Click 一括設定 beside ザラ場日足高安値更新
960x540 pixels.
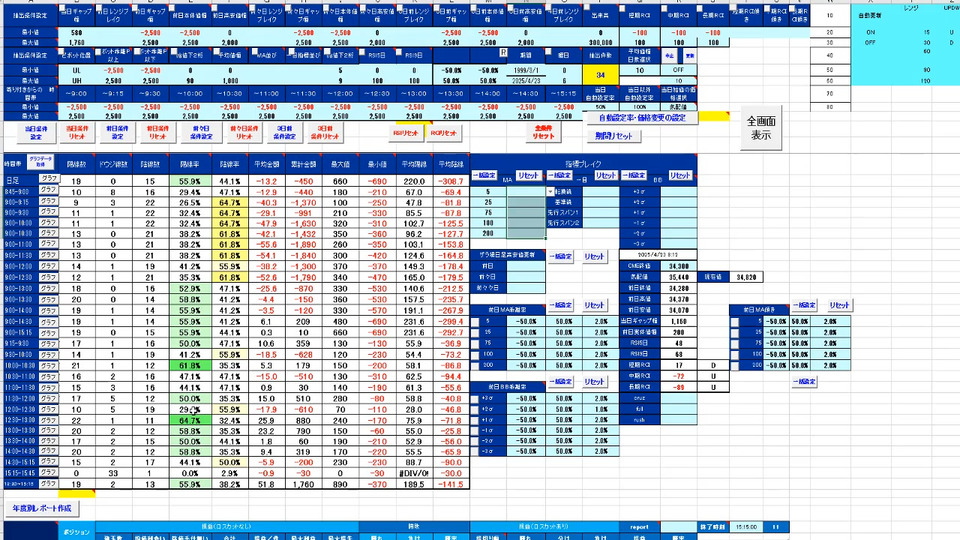(560, 257)
